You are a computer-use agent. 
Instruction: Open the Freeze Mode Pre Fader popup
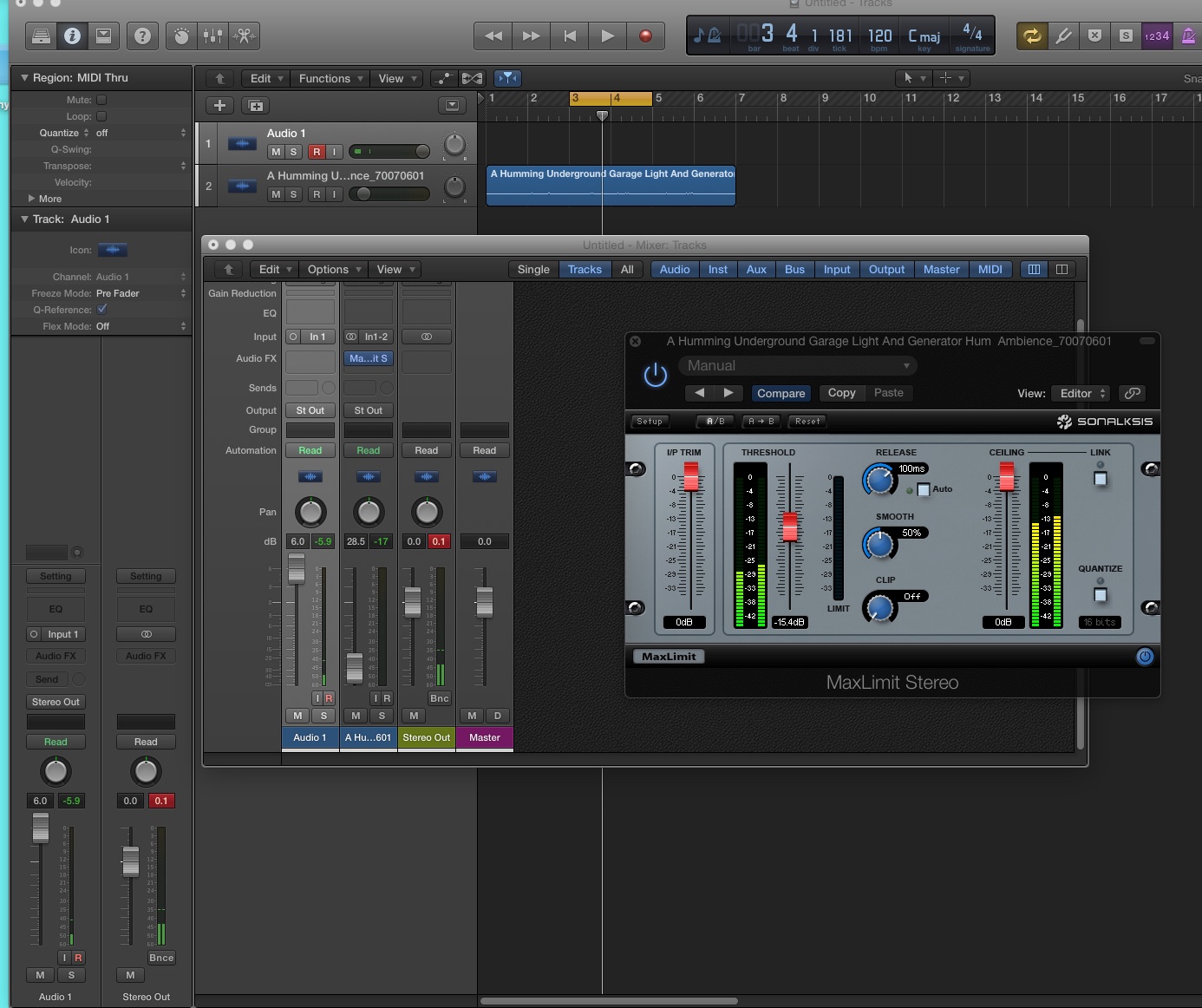(x=140, y=293)
